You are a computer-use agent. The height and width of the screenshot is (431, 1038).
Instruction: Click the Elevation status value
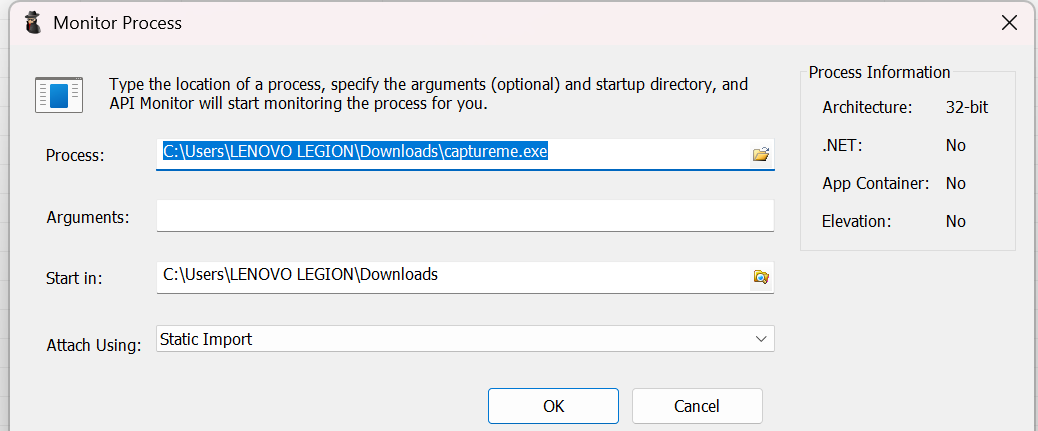tap(956, 221)
